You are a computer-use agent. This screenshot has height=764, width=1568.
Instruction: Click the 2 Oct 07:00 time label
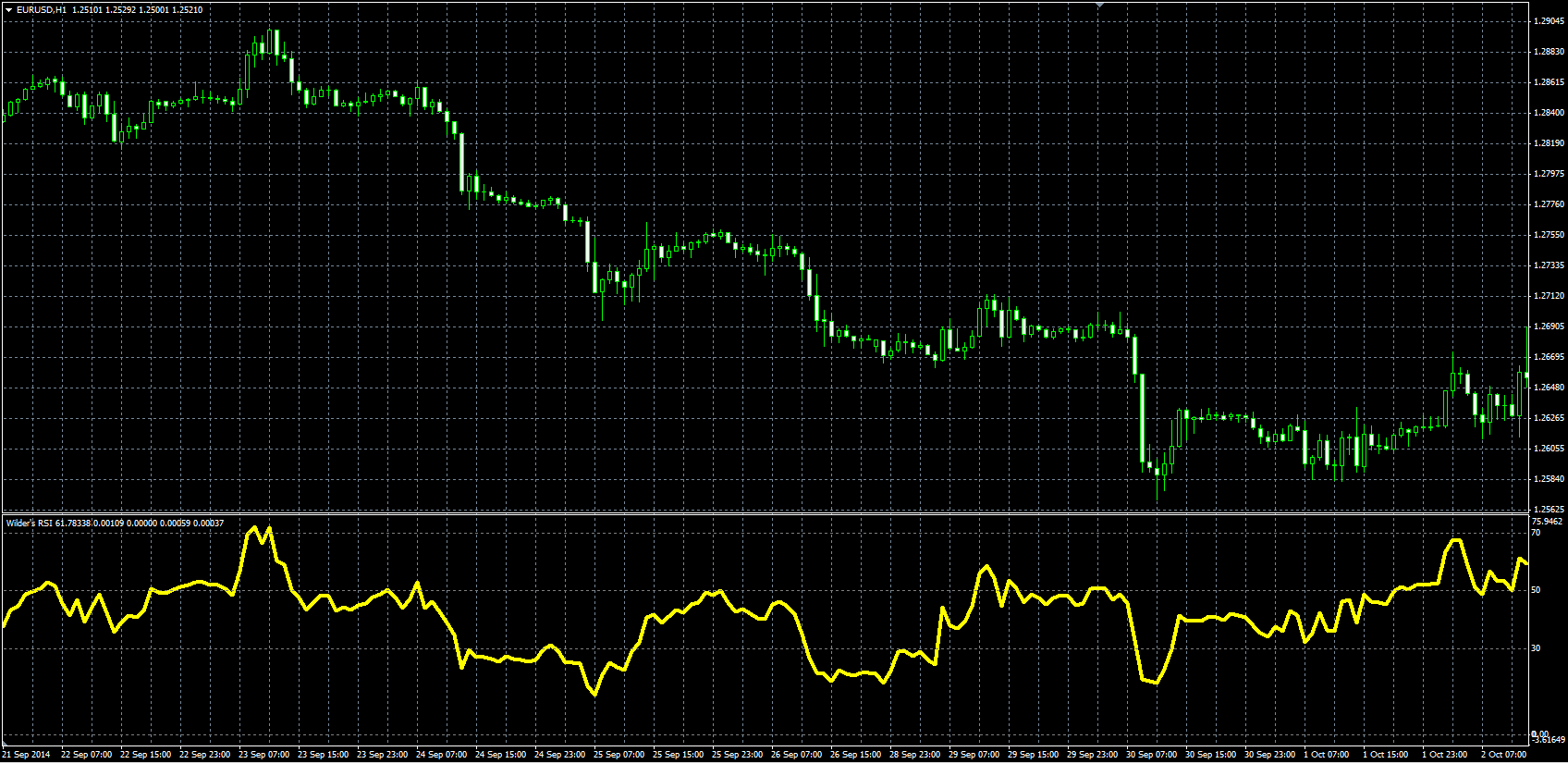1503,755
